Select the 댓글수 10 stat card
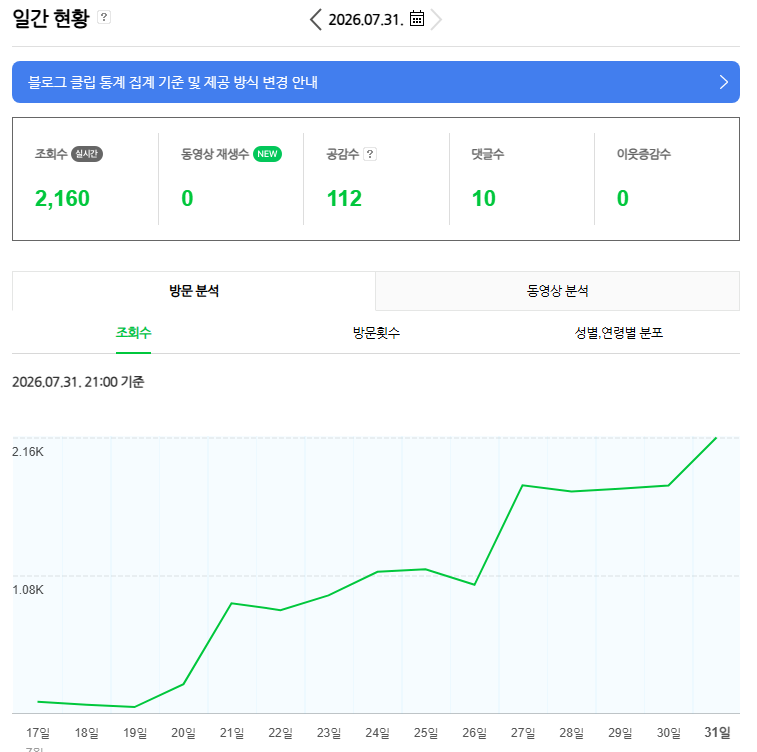 pyautogui.click(x=522, y=179)
